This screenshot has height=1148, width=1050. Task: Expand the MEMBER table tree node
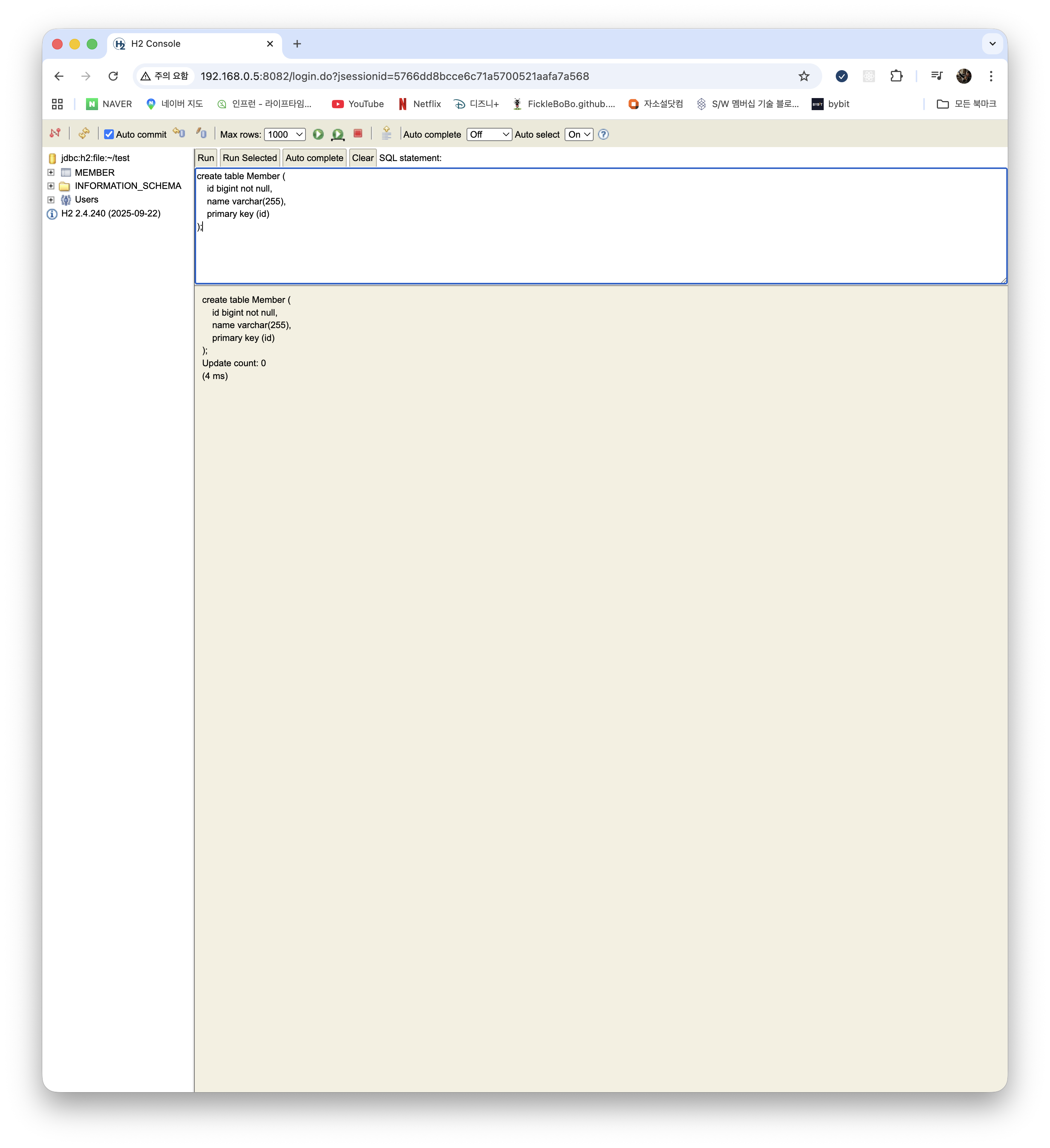pos(51,173)
